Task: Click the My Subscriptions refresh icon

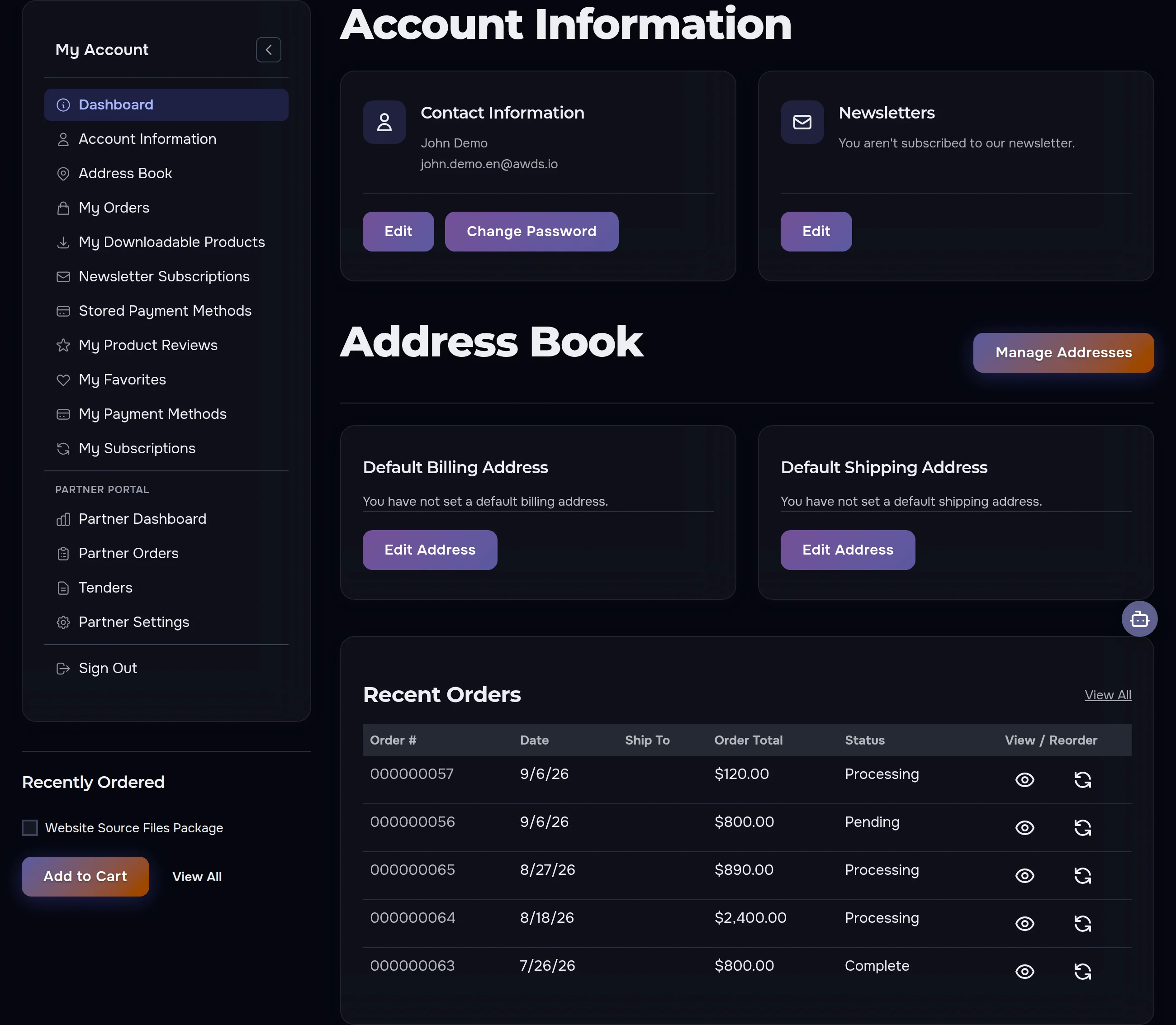Action: coord(63,448)
